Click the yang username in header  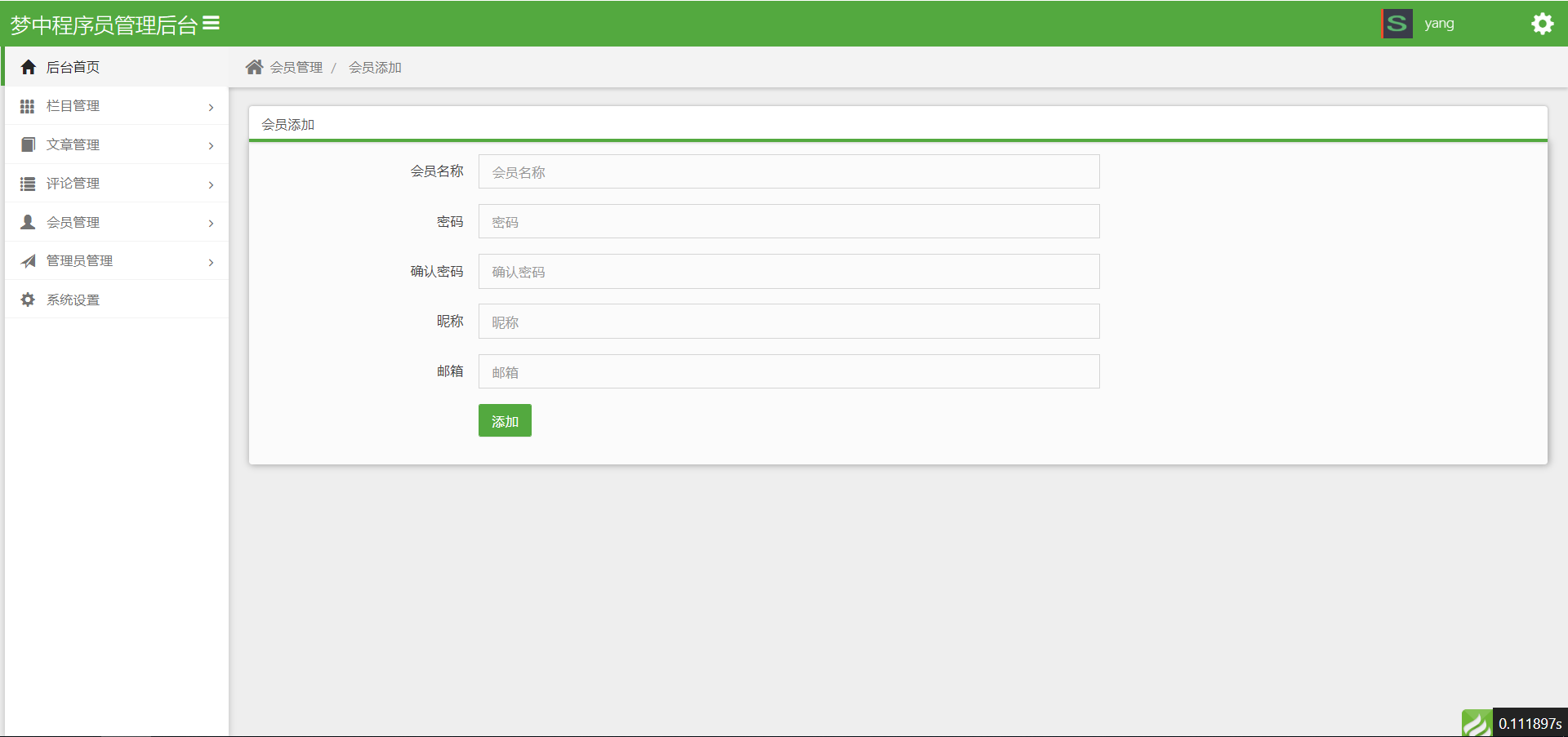pos(1439,24)
